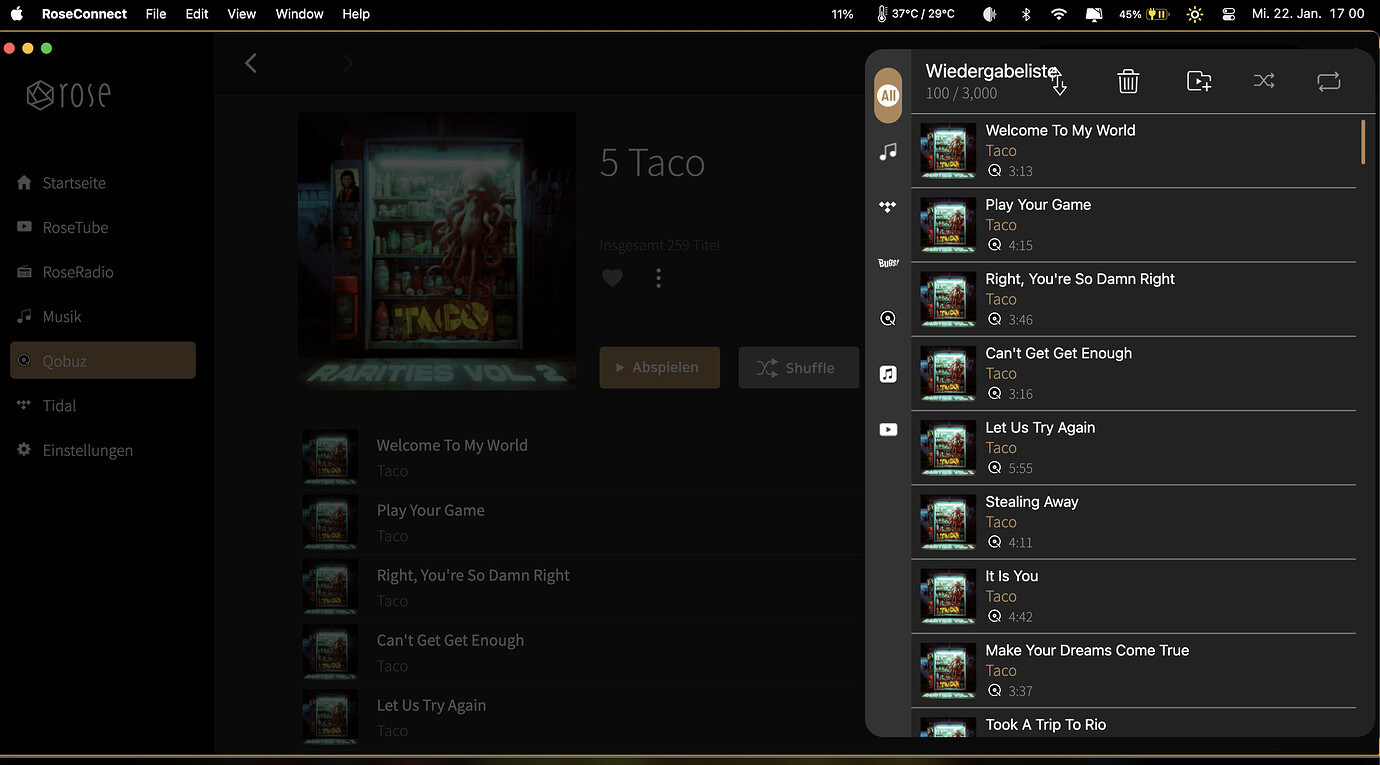Select Right, You're So Damn Right in queue
Screen dimensions: 1380x765
[x=1134, y=299]
